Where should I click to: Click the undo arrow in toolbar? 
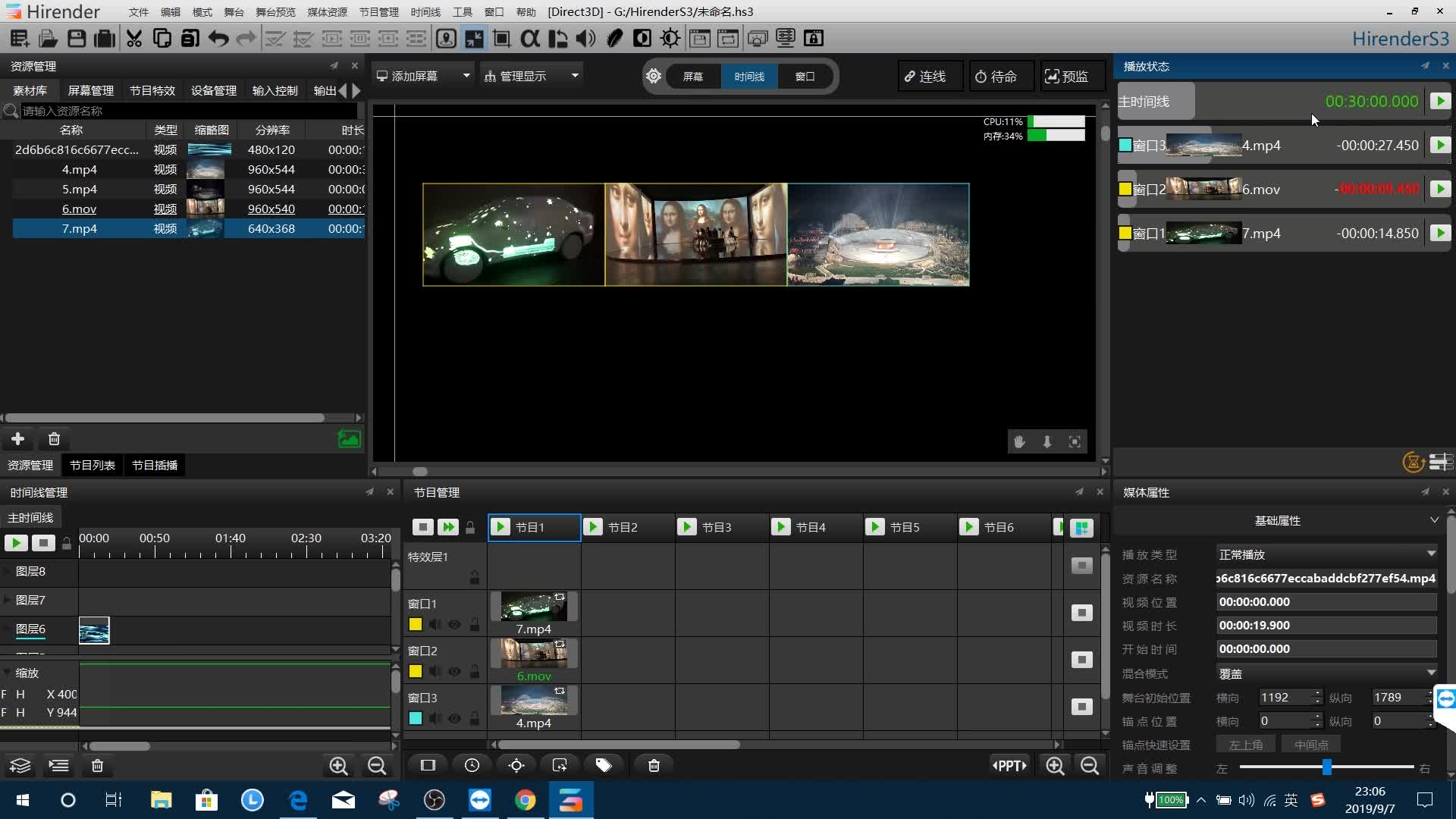pos(218,38)
